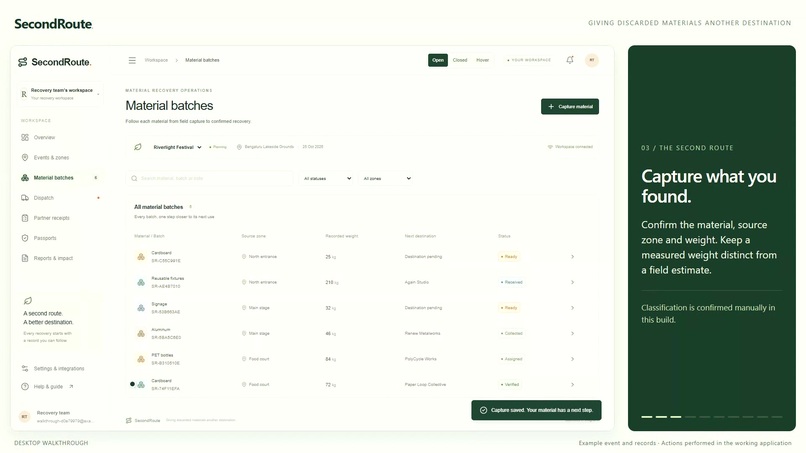This screenshot has height=453, width=806.
Task: Open the PET bottles row chevron
Action: click(572, 359)
